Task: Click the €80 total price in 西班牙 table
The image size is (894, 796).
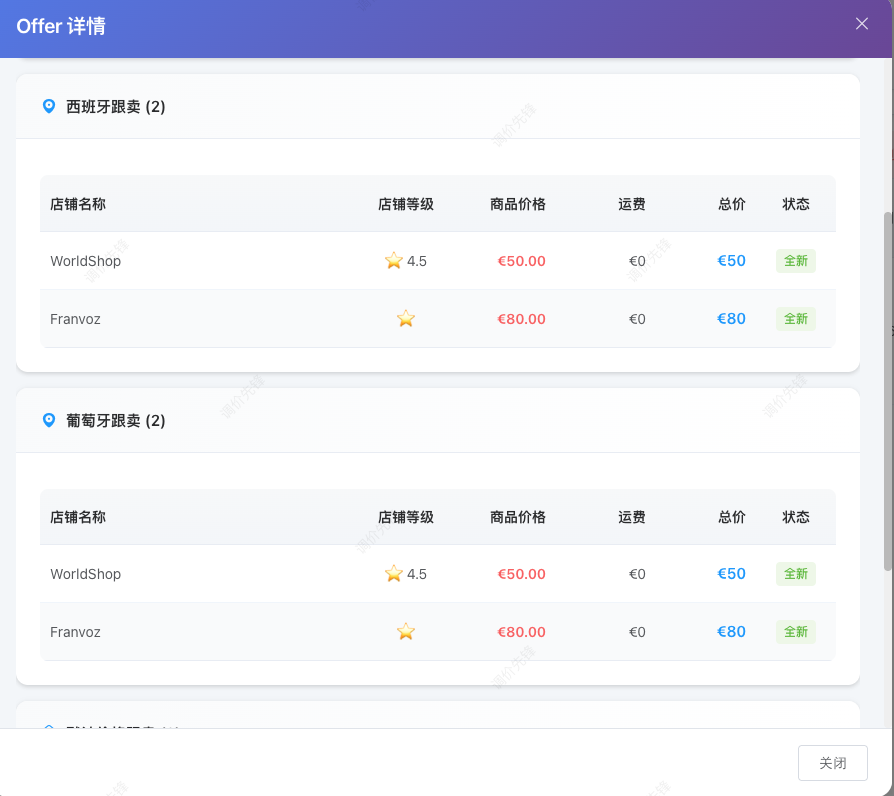Action: pyautogui.click(x=731, y=319)
